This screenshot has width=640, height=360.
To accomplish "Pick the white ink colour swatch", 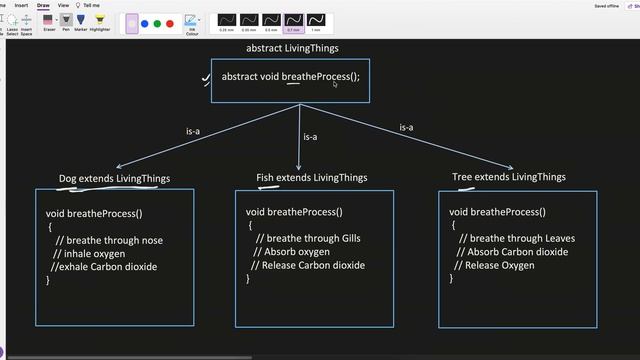I will pos(132,24).
